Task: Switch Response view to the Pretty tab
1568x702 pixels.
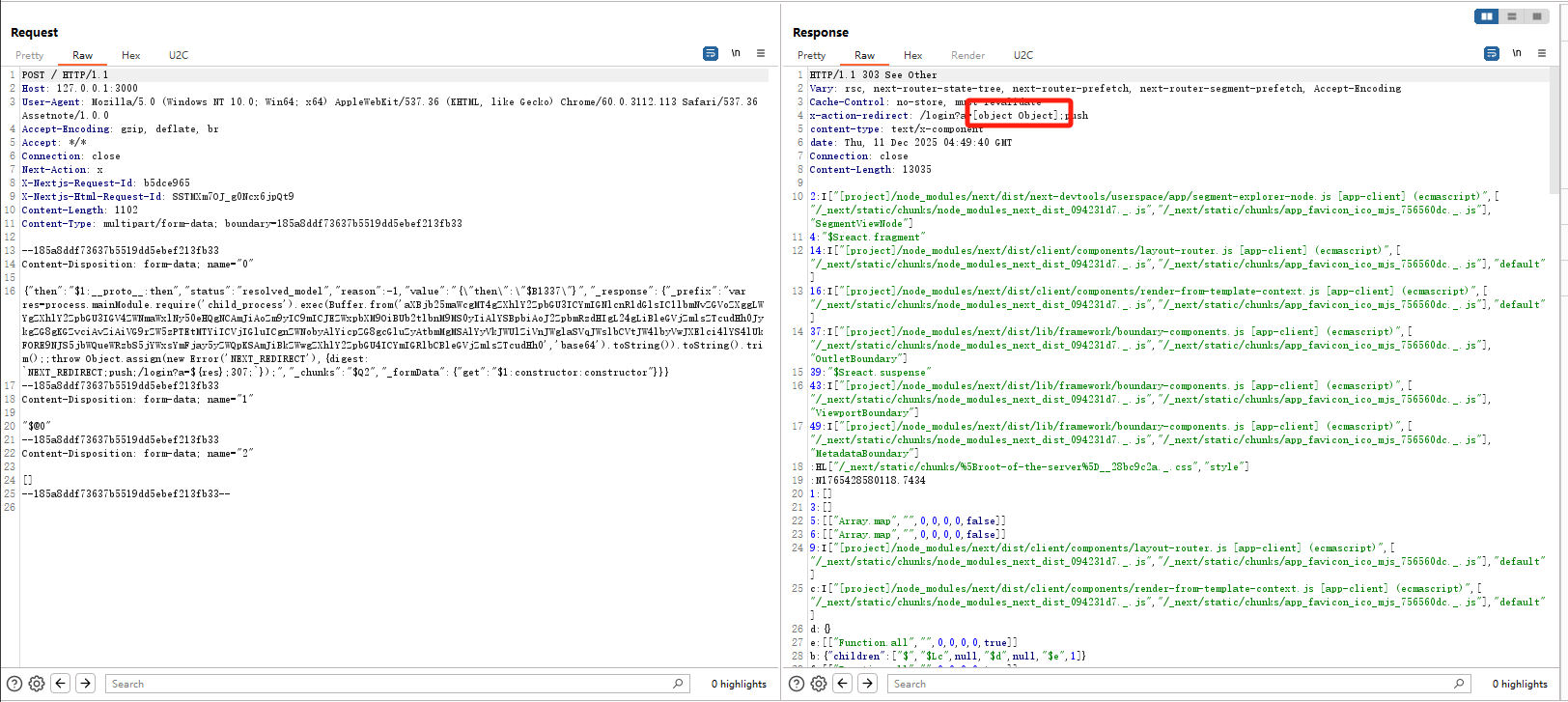Action: coord(812,55)
